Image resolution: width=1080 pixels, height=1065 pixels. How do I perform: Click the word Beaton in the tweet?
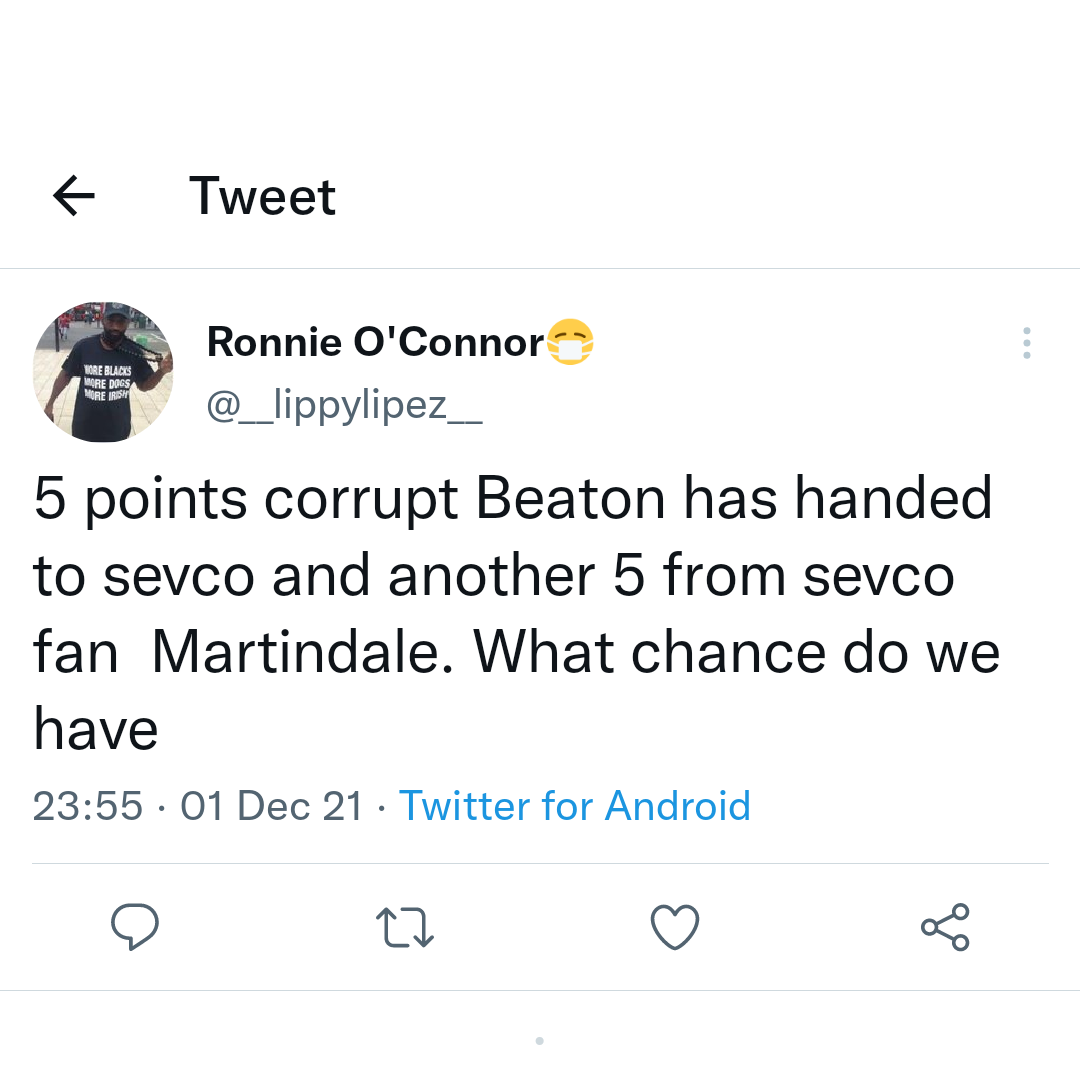point(570,498)
